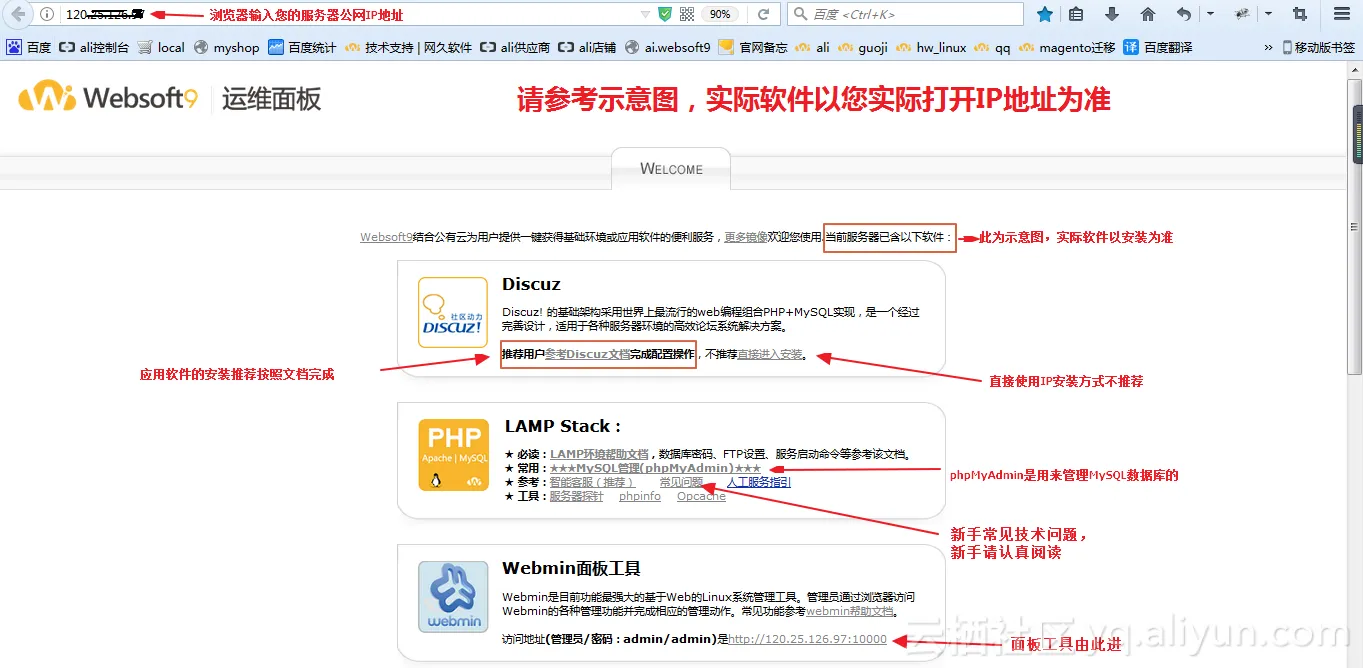
Task: Open the ali供应商 bookmark
Action: tap(515, 47)
